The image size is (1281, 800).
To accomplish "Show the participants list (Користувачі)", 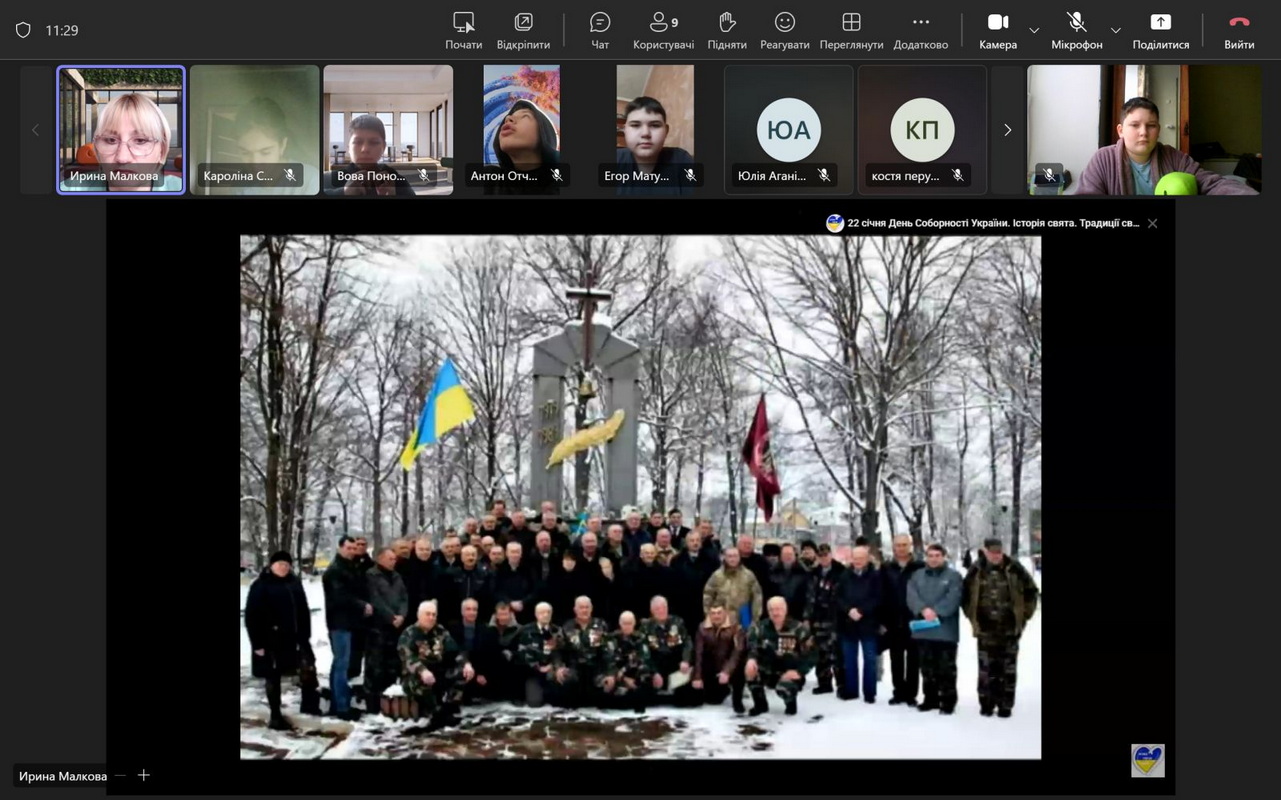I will point(663,30).
